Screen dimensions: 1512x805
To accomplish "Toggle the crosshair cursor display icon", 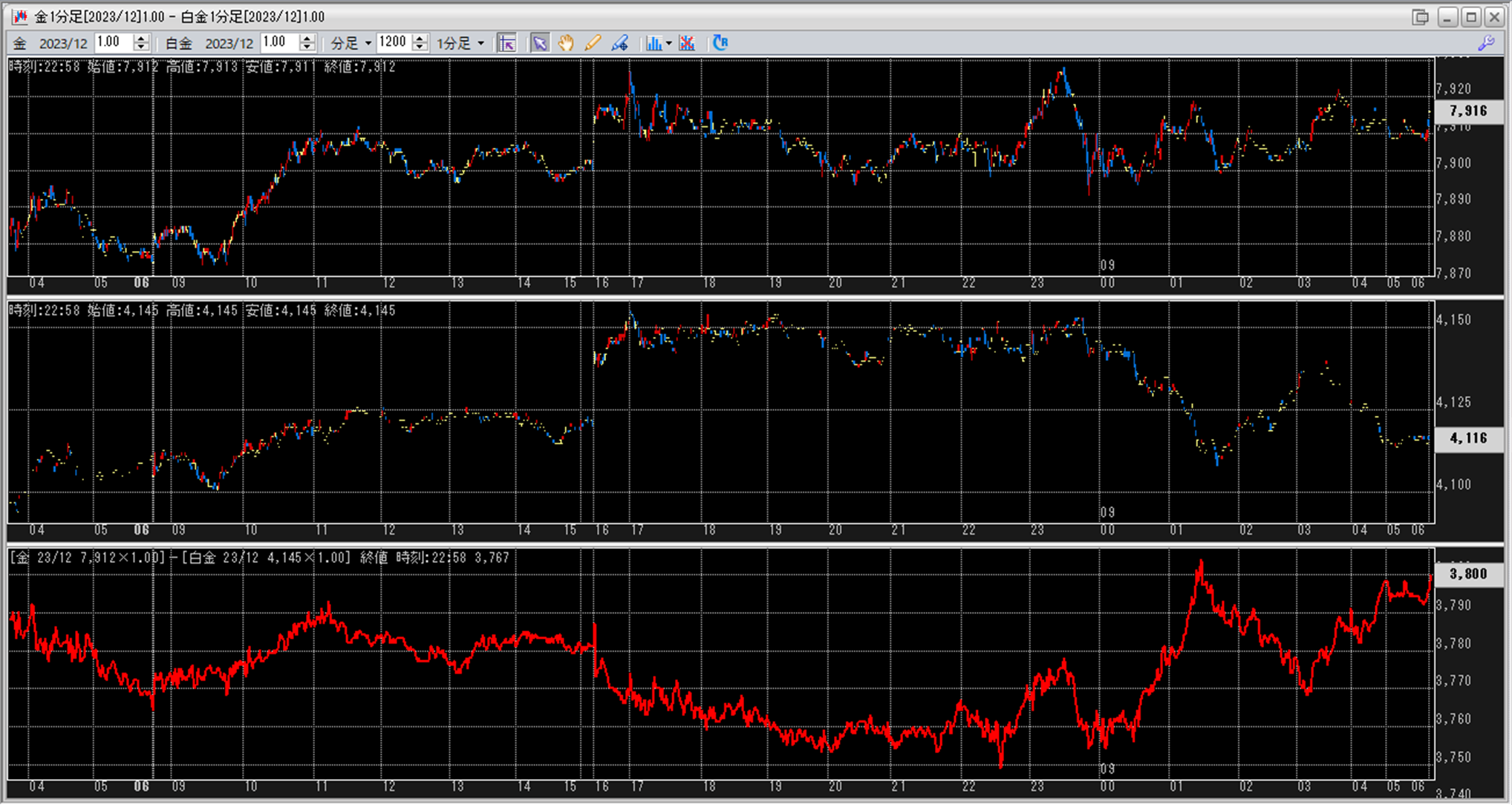I will point(507,43).
